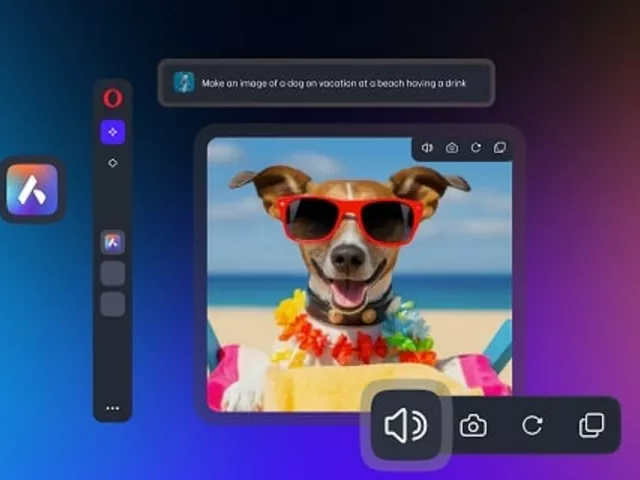Viewport: 640px width, 480px height.
Task: Click the large refresh button in bottom toolbar
Action: coord(532,426)
